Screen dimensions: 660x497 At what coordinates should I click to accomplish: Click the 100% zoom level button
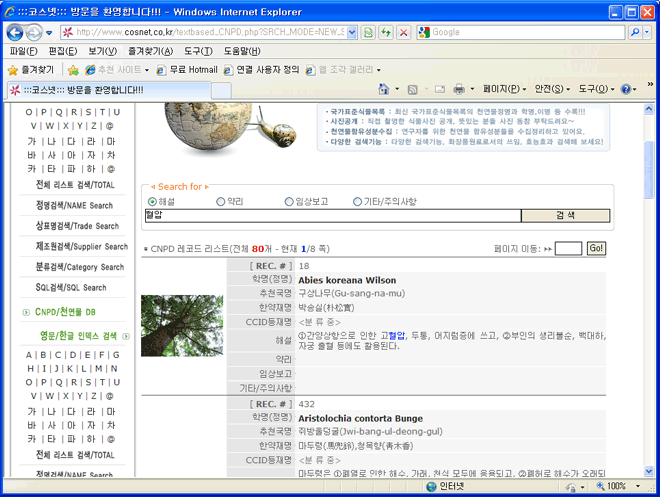[611, 486]
